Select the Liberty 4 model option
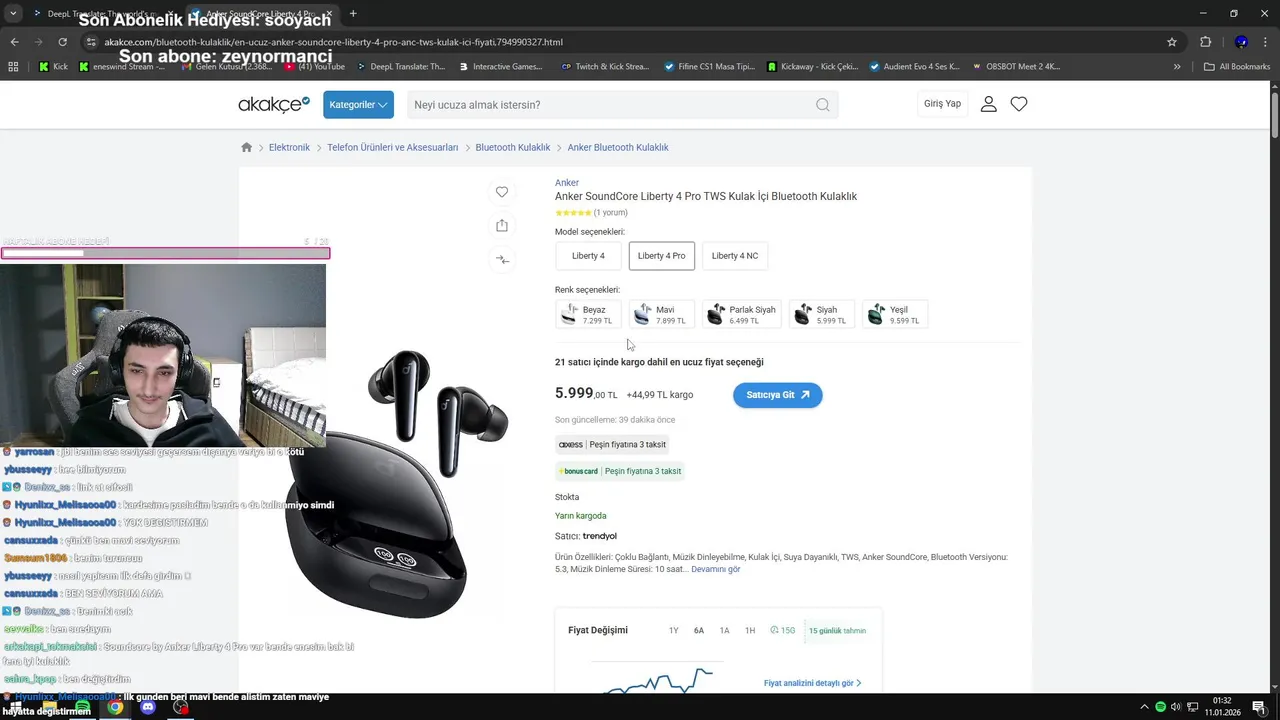 click(588, 256)
